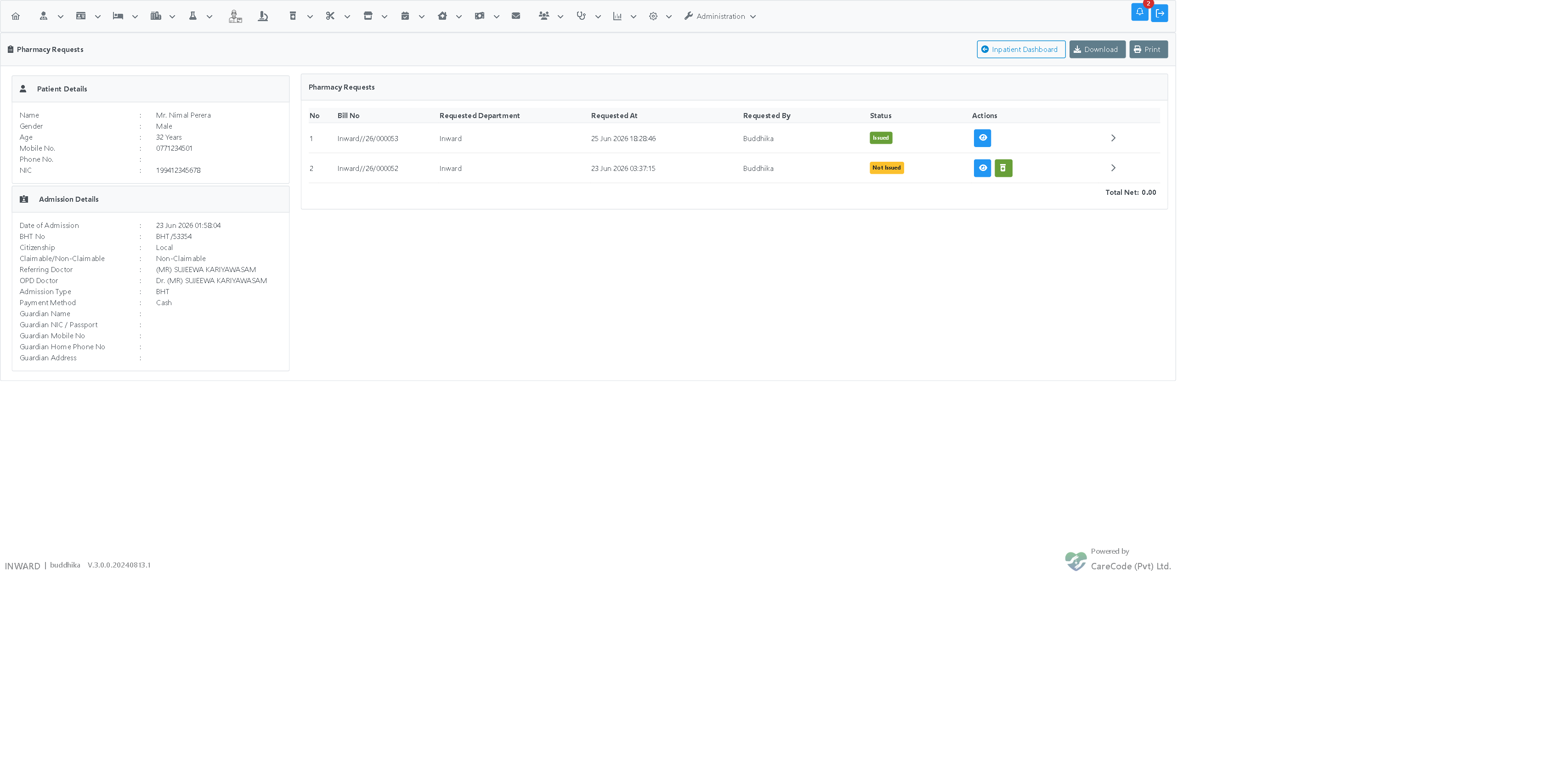Expand chevron beside the bed icon
The height and width of the screenshot is (772, 1568).
tap(135, 17)
